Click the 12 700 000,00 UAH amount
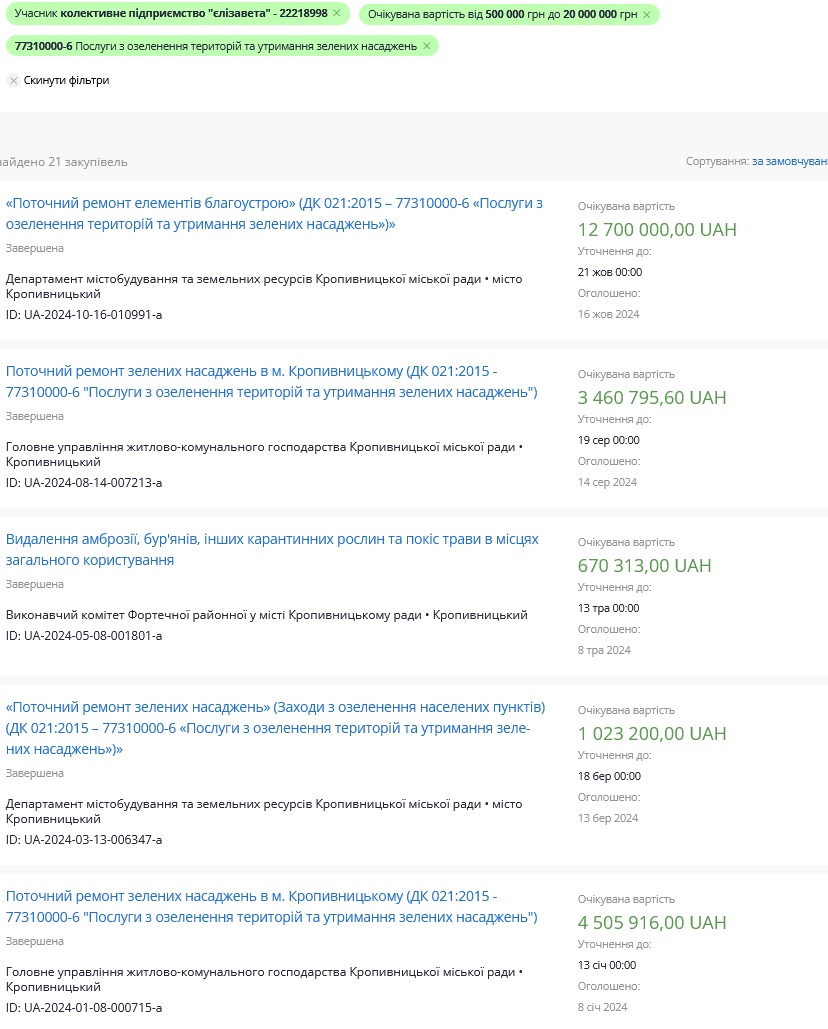 (x=657, y=230)
